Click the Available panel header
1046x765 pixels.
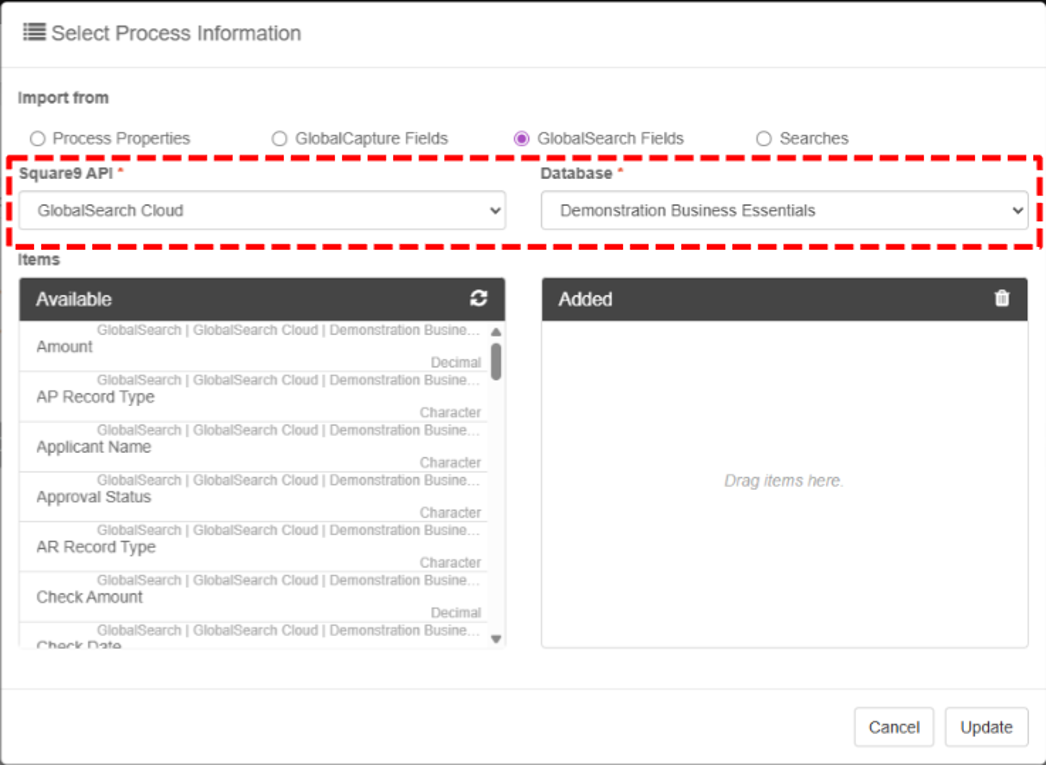click(x=262, y=299)
